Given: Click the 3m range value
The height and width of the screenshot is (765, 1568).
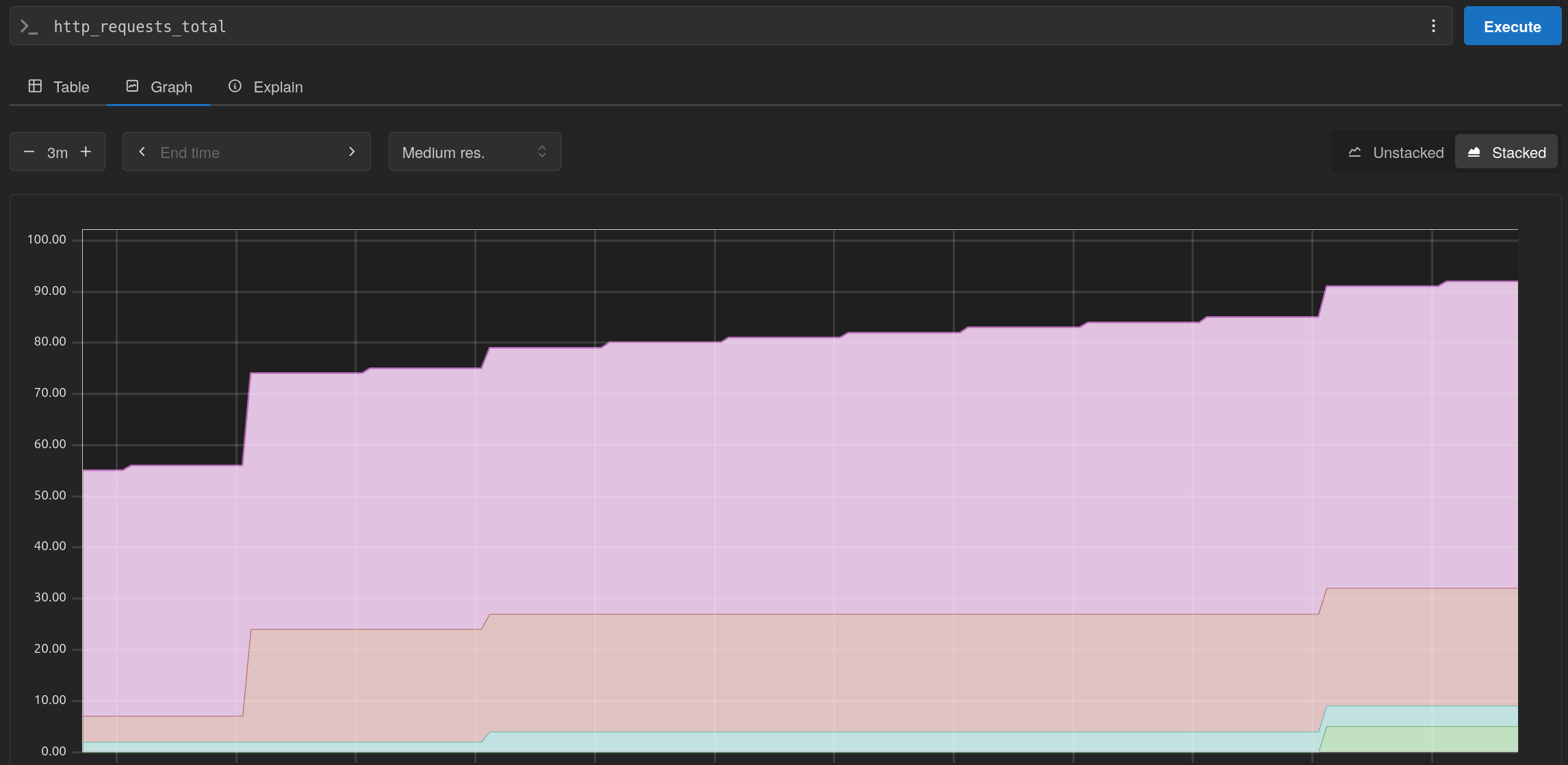Looking at the screenshot, I should pyautogui.click(x=57, y=153).
